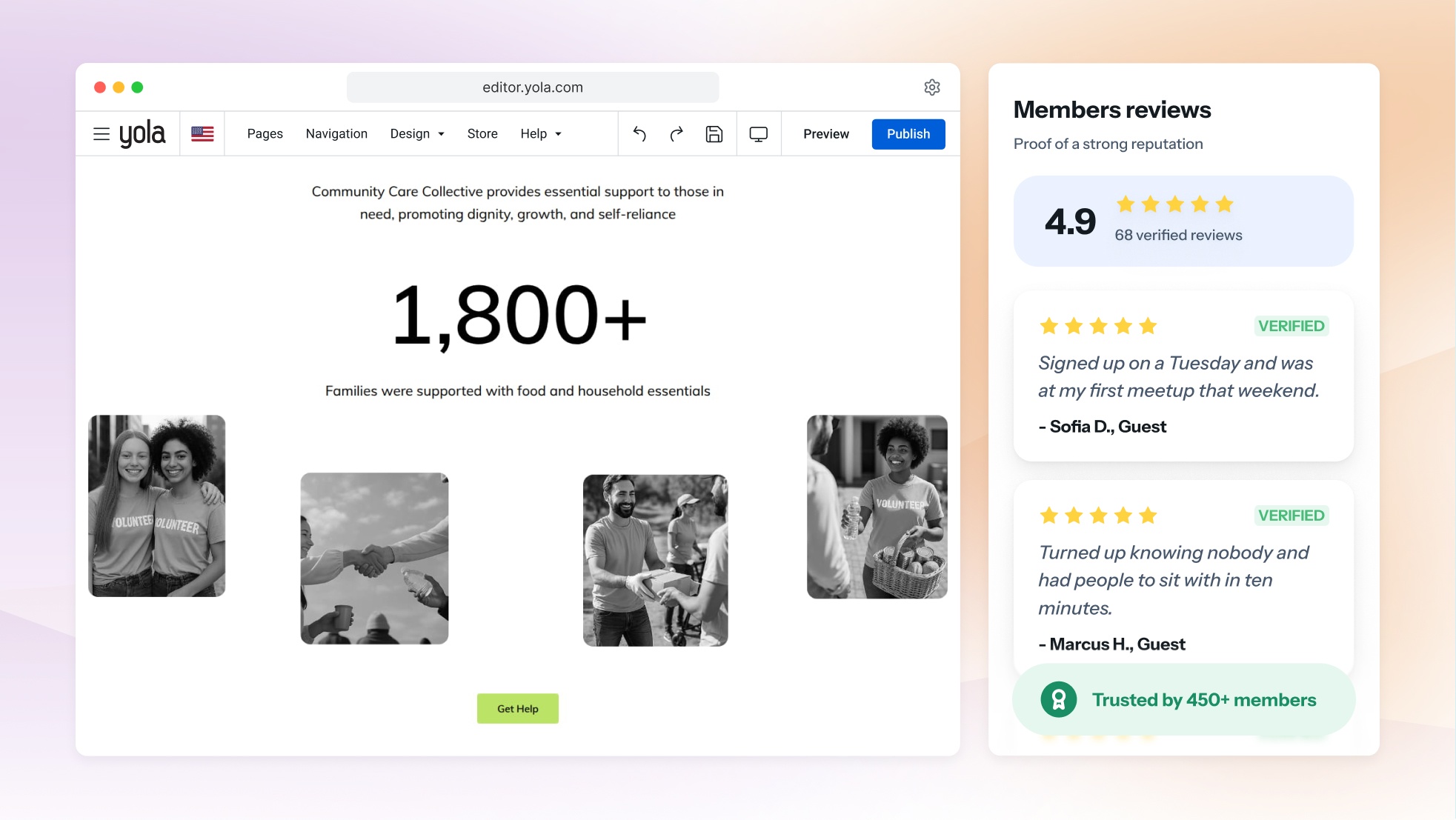1456x820 pixels.
Task: Click the 4.9 rating score
Action: [1070, 221]
